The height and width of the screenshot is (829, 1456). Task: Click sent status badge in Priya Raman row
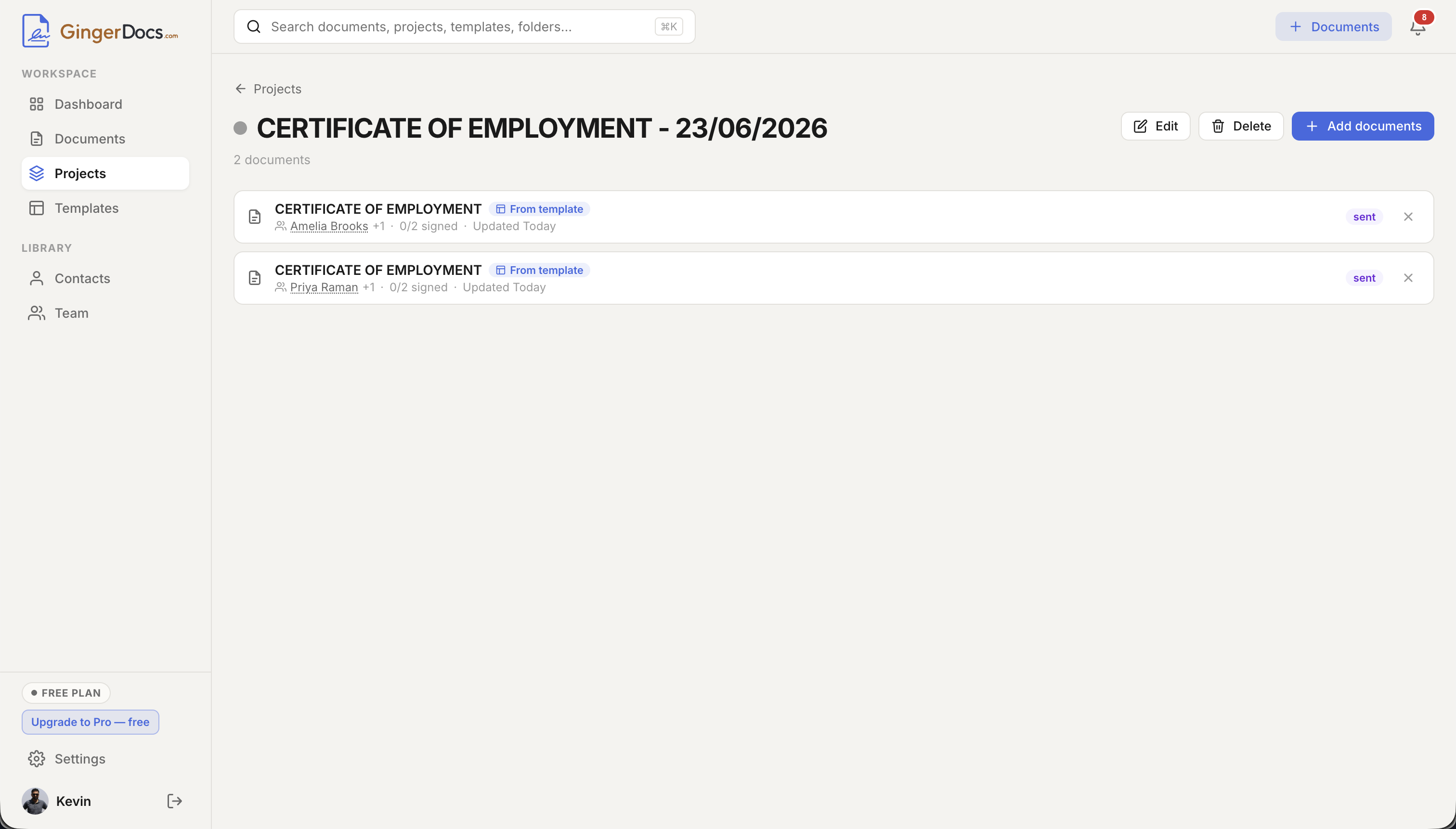point(1364,278)
